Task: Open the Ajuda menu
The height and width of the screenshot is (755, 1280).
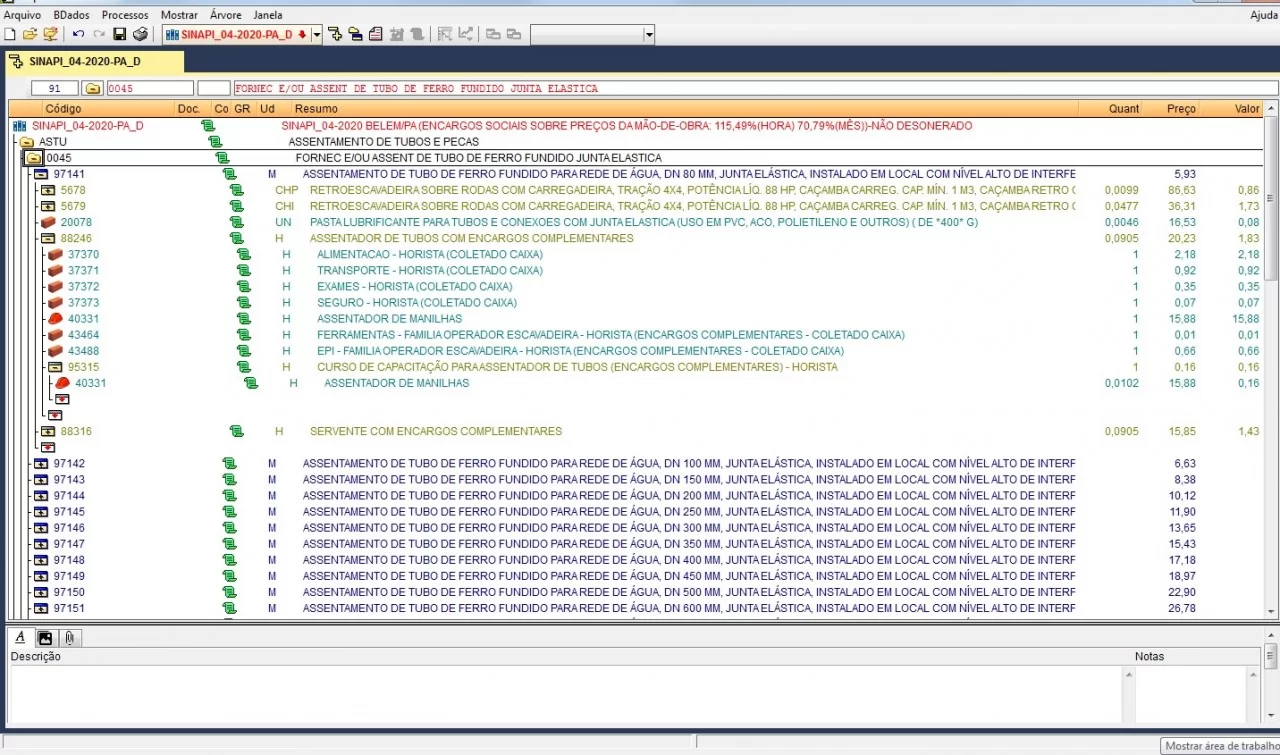Action: click(x=1264, y=15)
